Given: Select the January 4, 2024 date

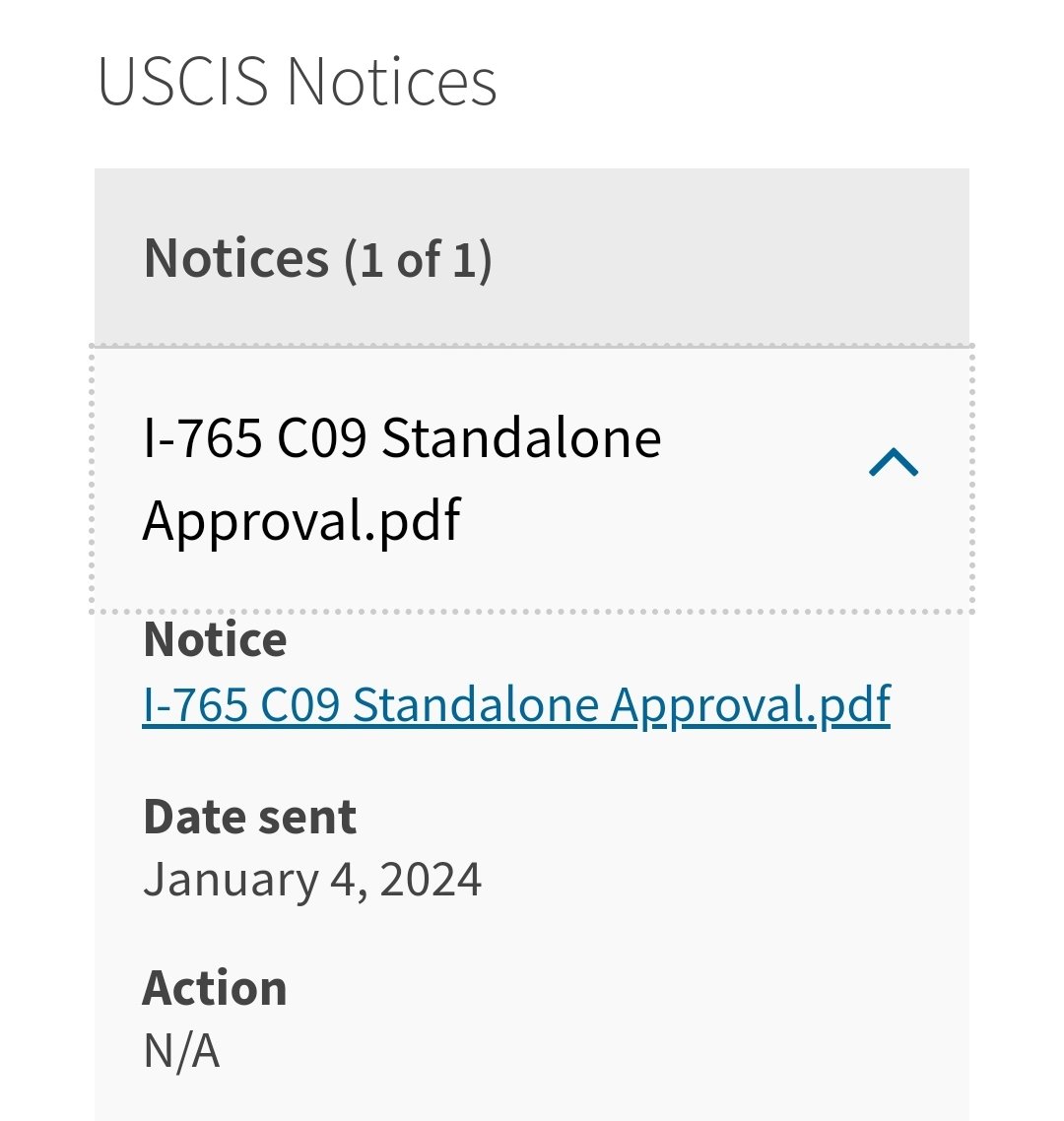Looking at the screenshot, I should pyautogui.click(x=312, y=880).
